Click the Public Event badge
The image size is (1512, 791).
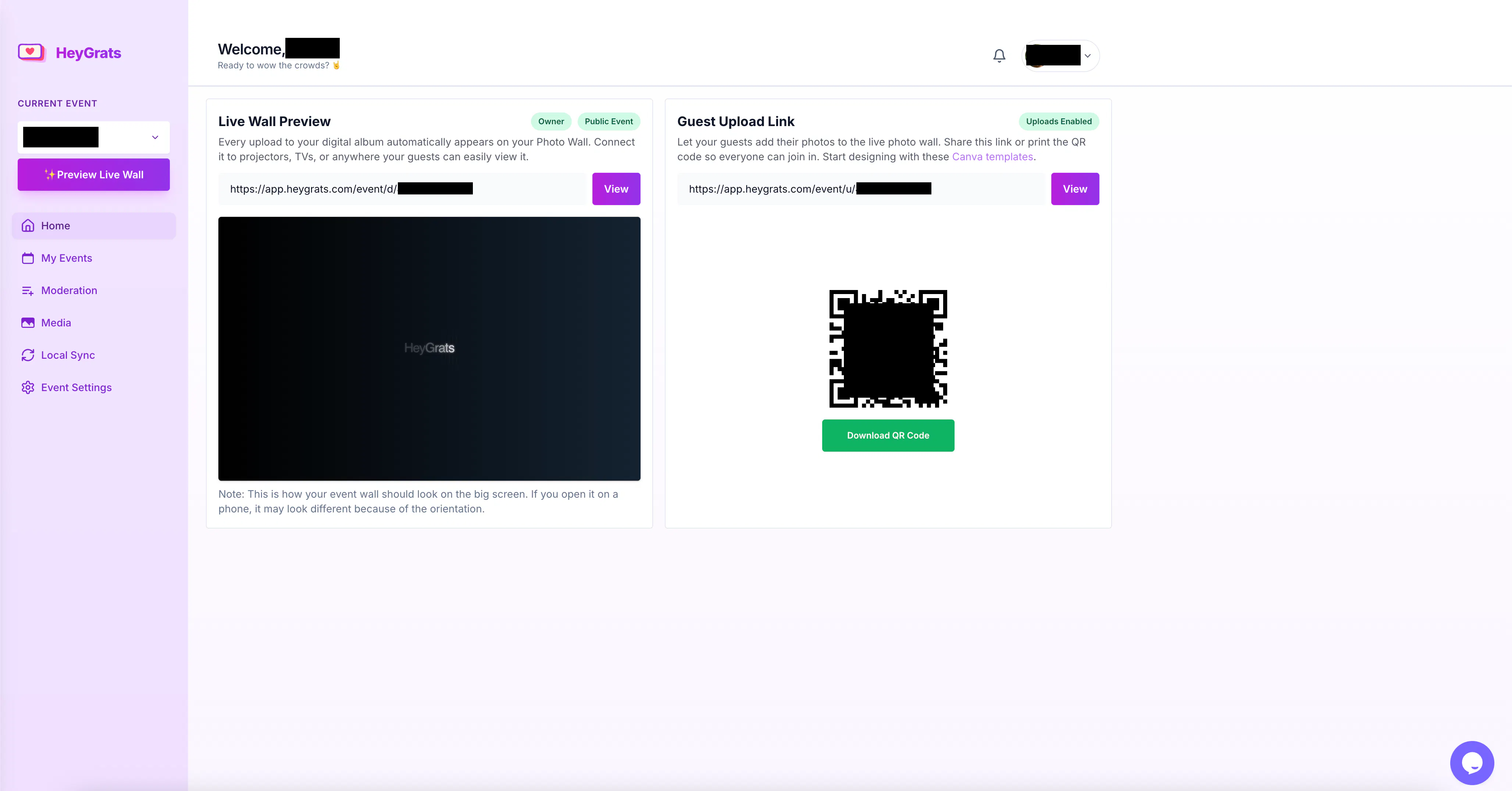(608, 121)
